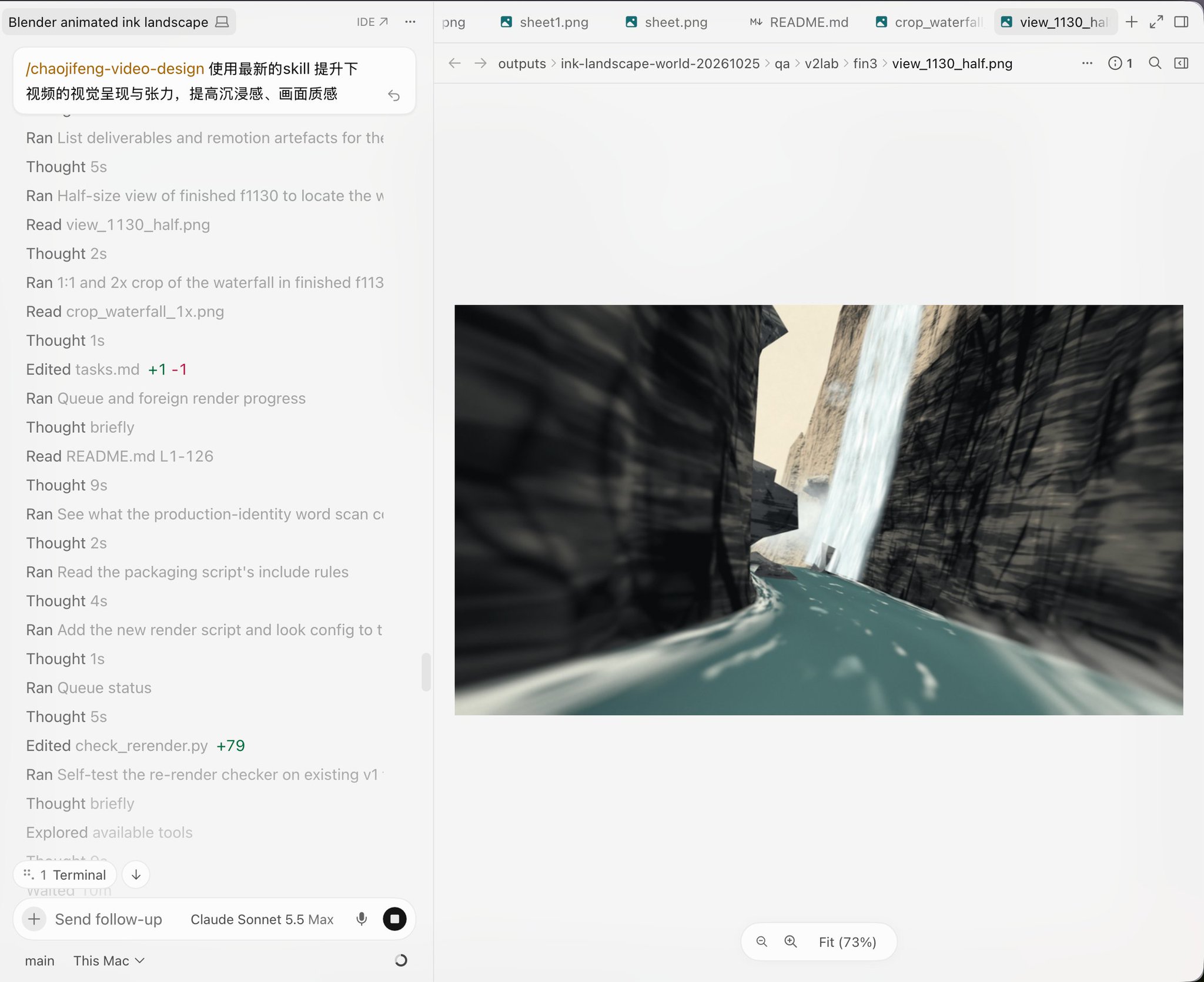Open file viewer more options menu
This screenshot has height=982, width=1204.
coord(1087,63)
